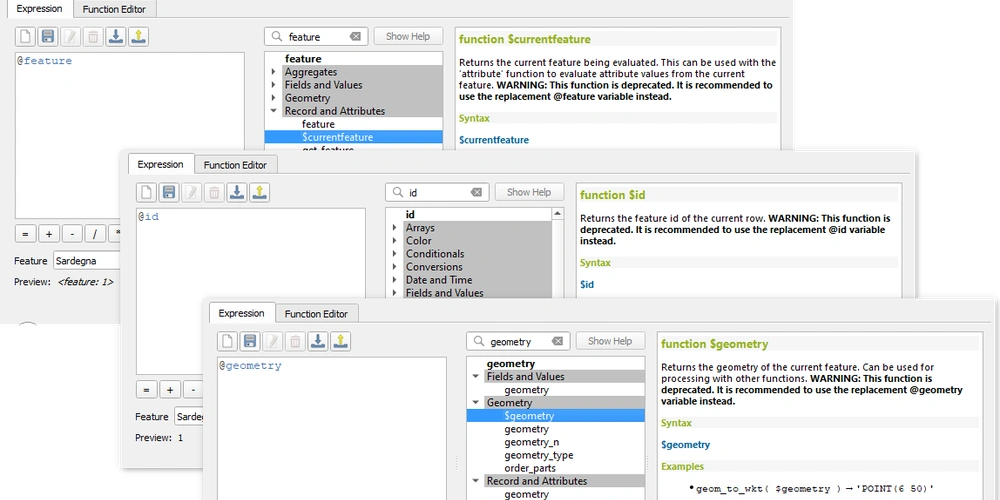This screenshot has height=500, width=1000.
Task: Click Show Help next to the 'feature' search
Action: [408, 36]
